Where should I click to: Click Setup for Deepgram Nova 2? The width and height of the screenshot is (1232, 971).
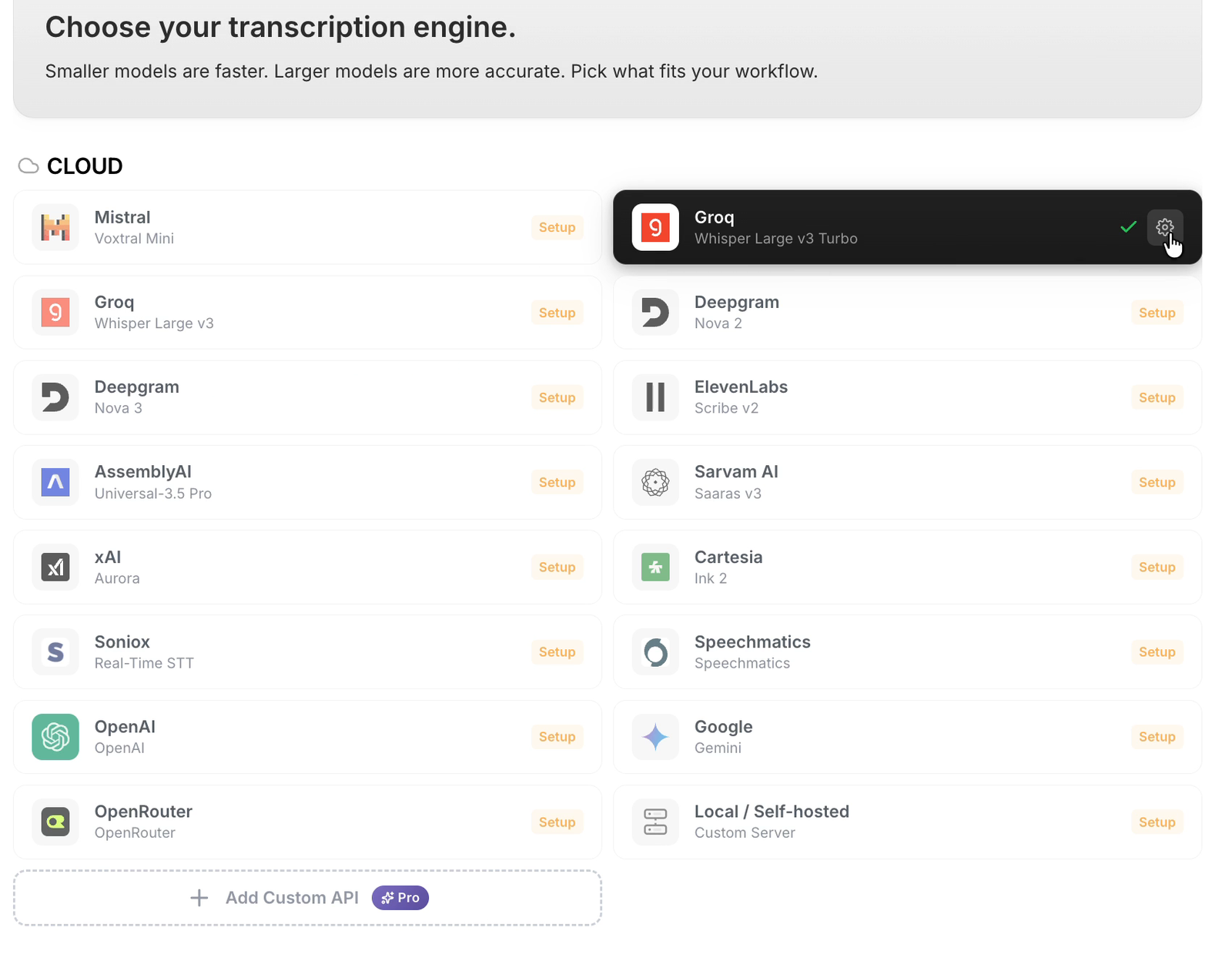(1157, 313)
